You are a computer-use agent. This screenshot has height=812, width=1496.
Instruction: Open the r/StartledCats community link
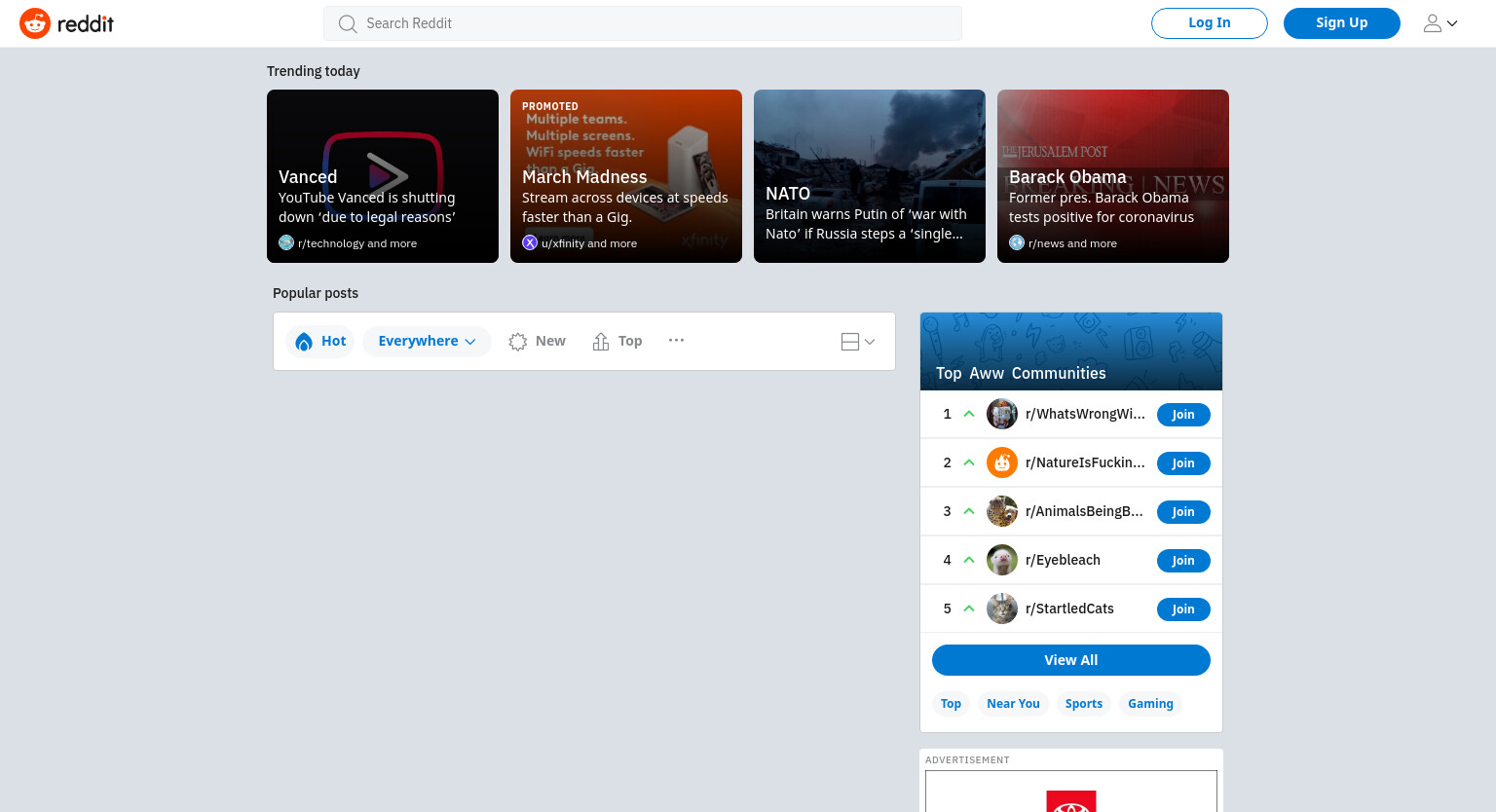[1069, 609]
